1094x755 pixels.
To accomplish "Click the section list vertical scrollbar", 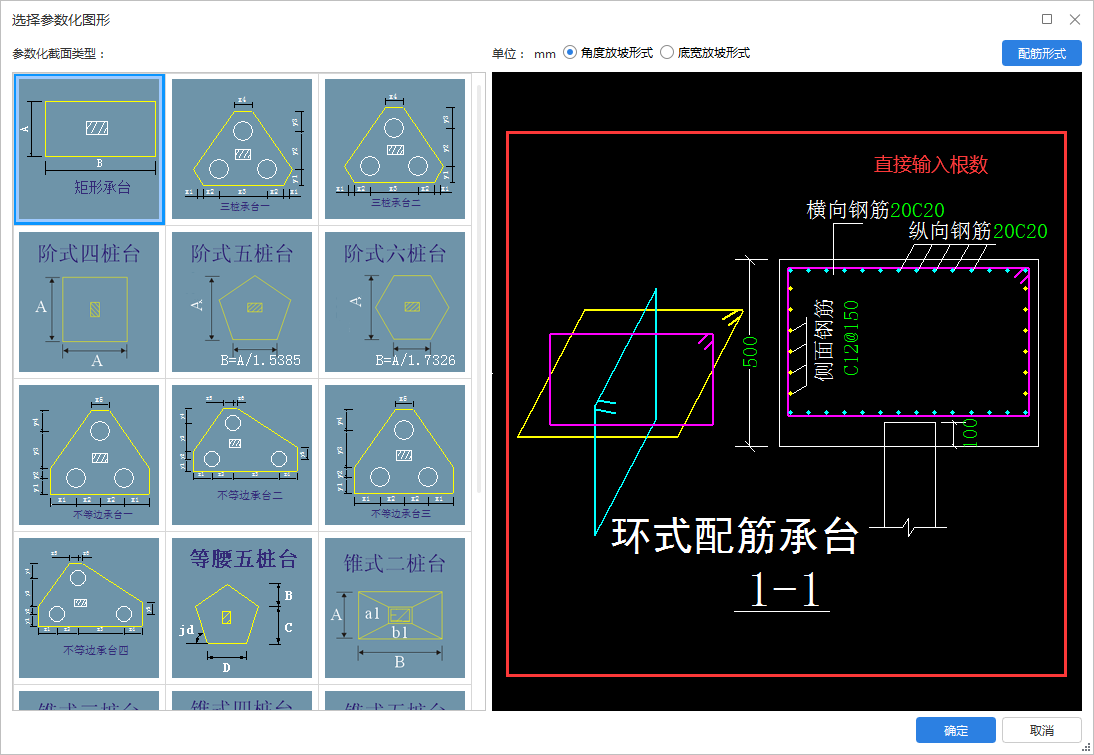I will (479, 290).
